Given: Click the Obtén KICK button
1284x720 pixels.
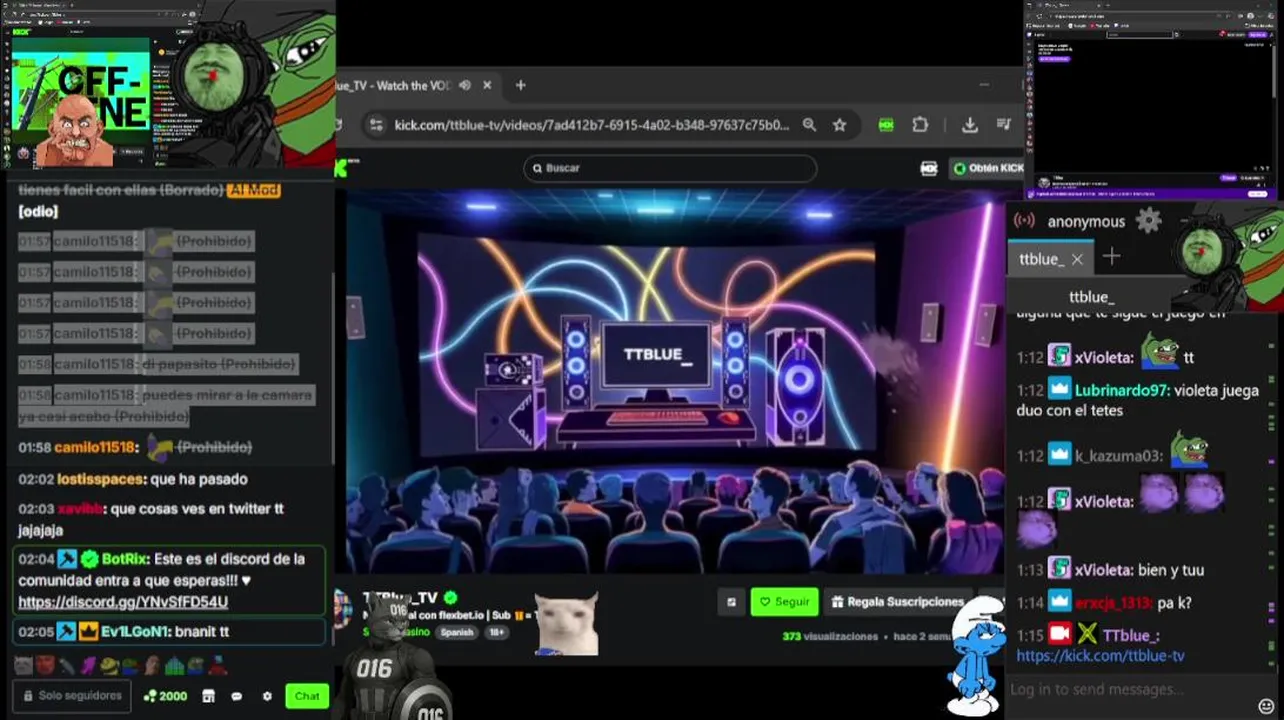Looking at the screenshot, I should click(988, 168).
